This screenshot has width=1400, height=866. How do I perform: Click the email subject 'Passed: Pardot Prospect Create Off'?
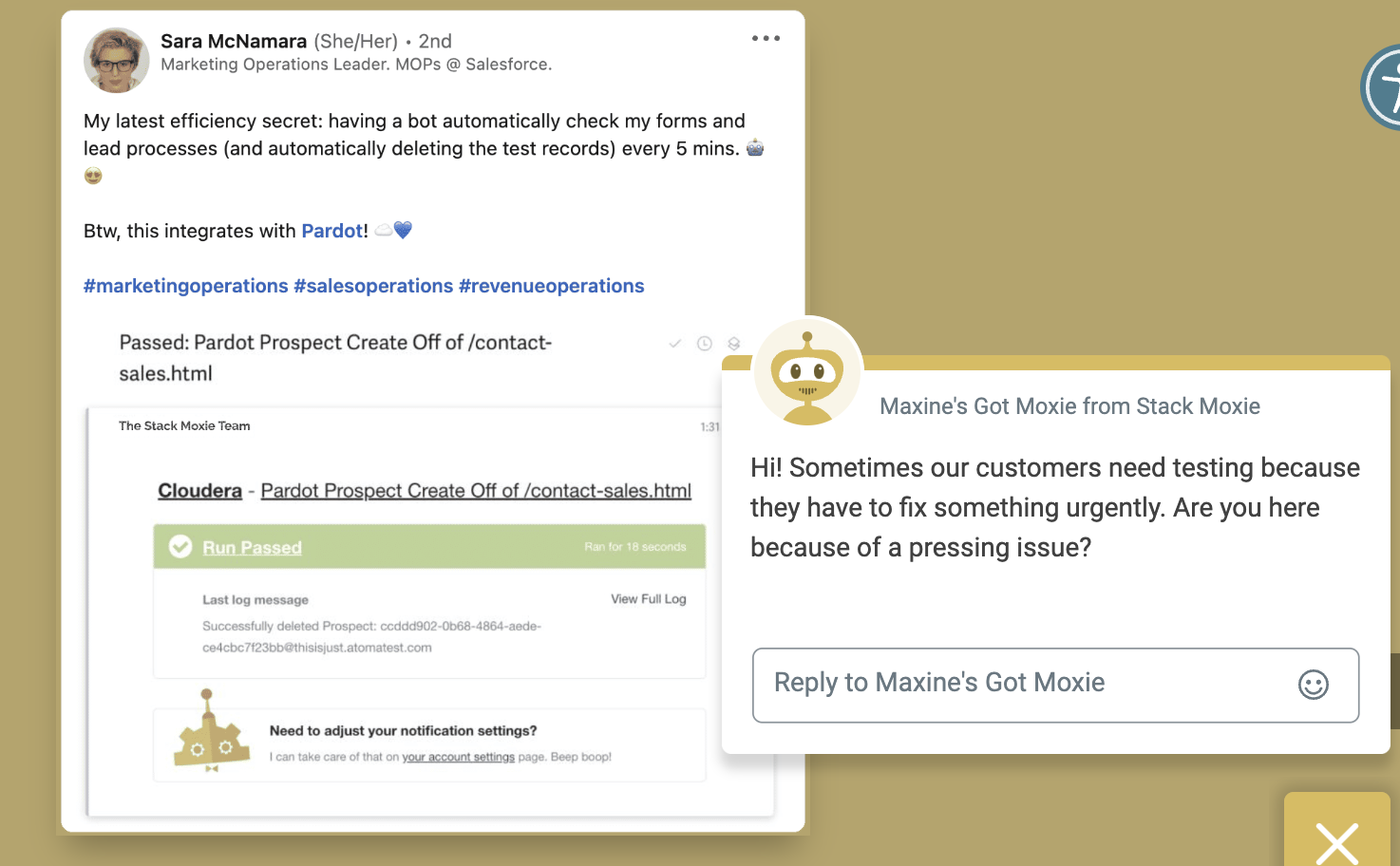tap(335, 358)
